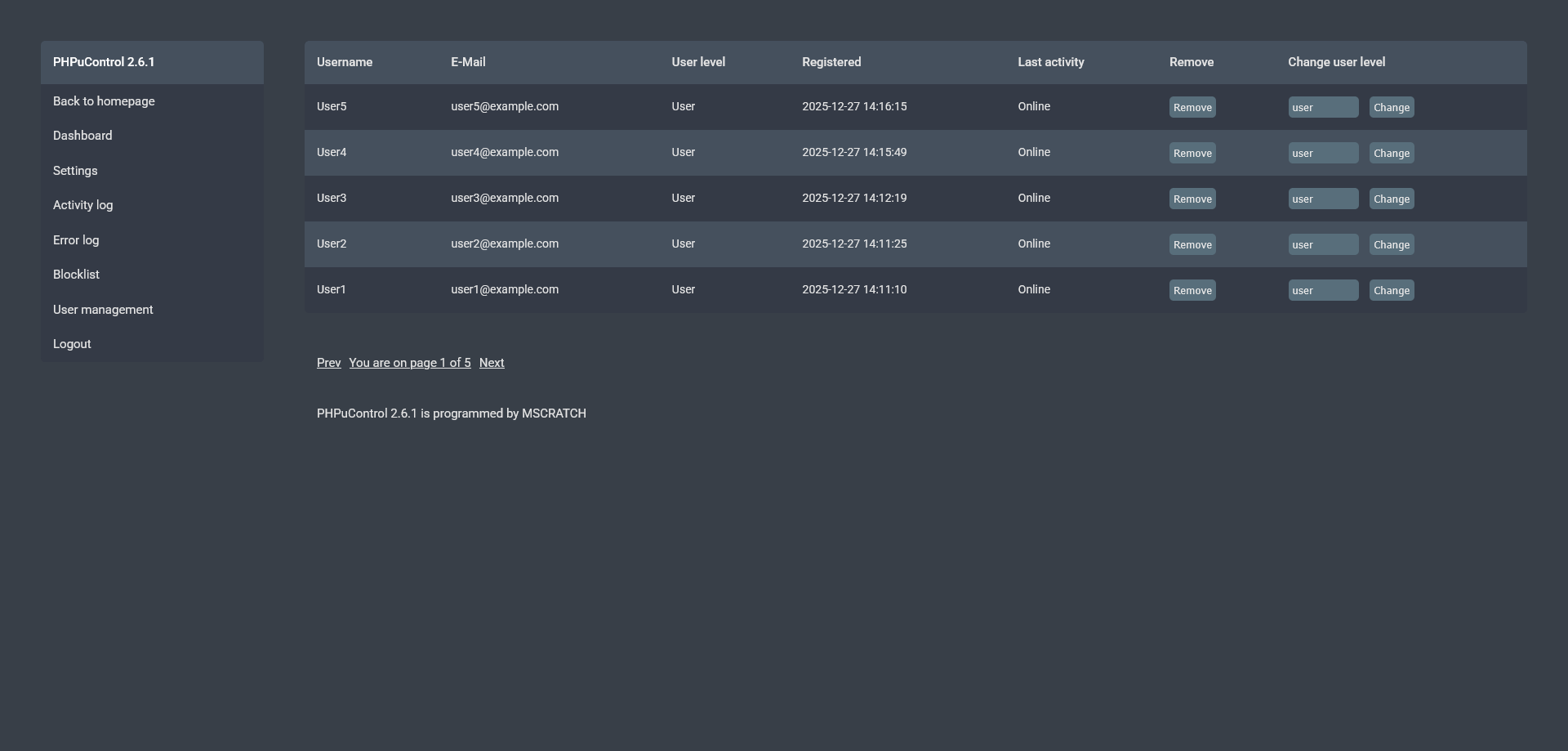
Task: Open the Activity log page
Action: 82,205
